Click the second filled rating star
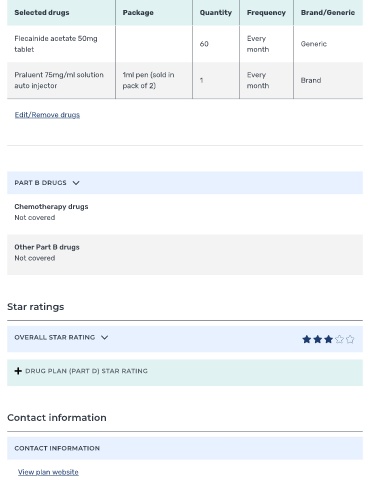 [317, 339]
